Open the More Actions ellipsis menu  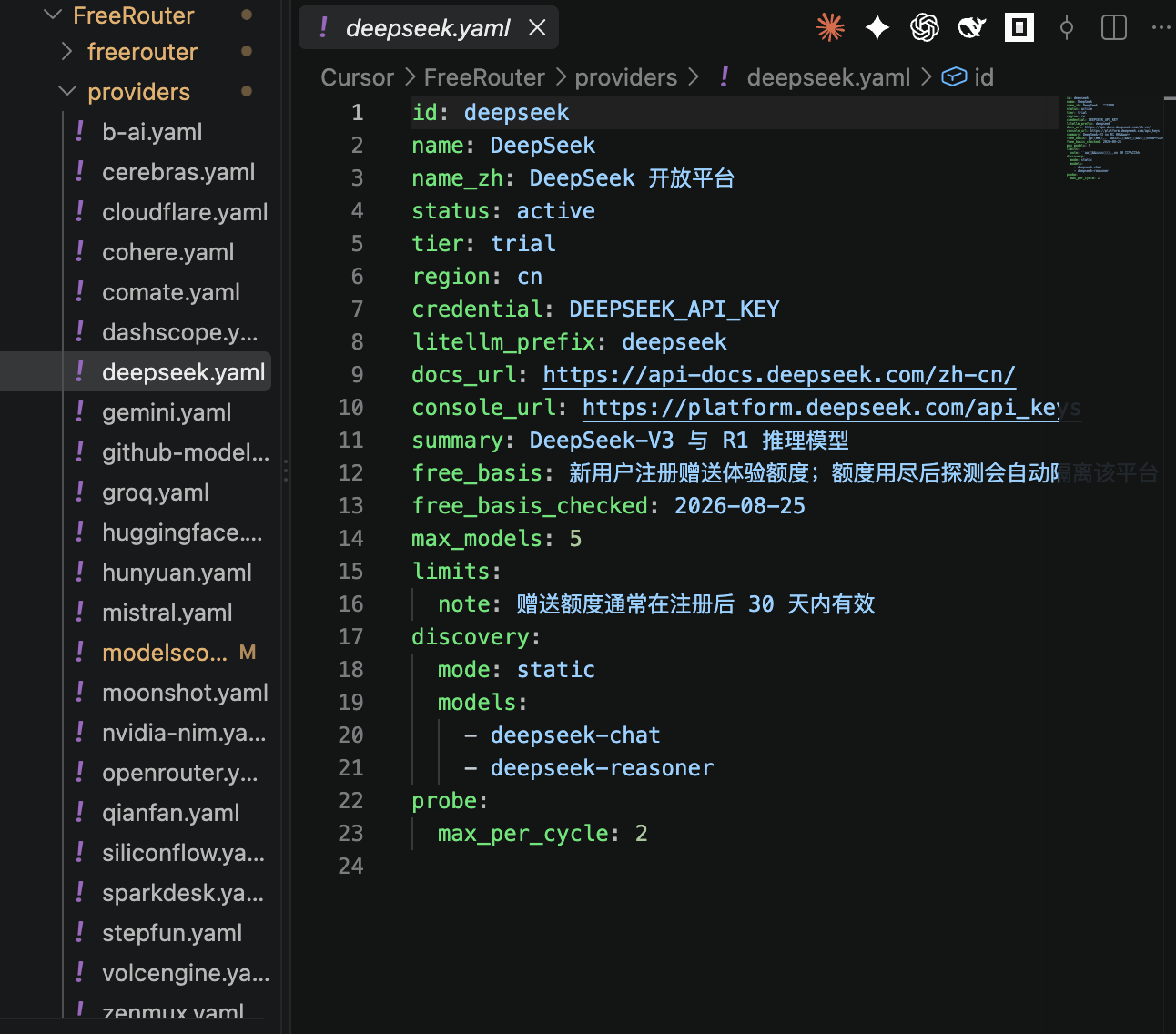(x=1161, y=27)
